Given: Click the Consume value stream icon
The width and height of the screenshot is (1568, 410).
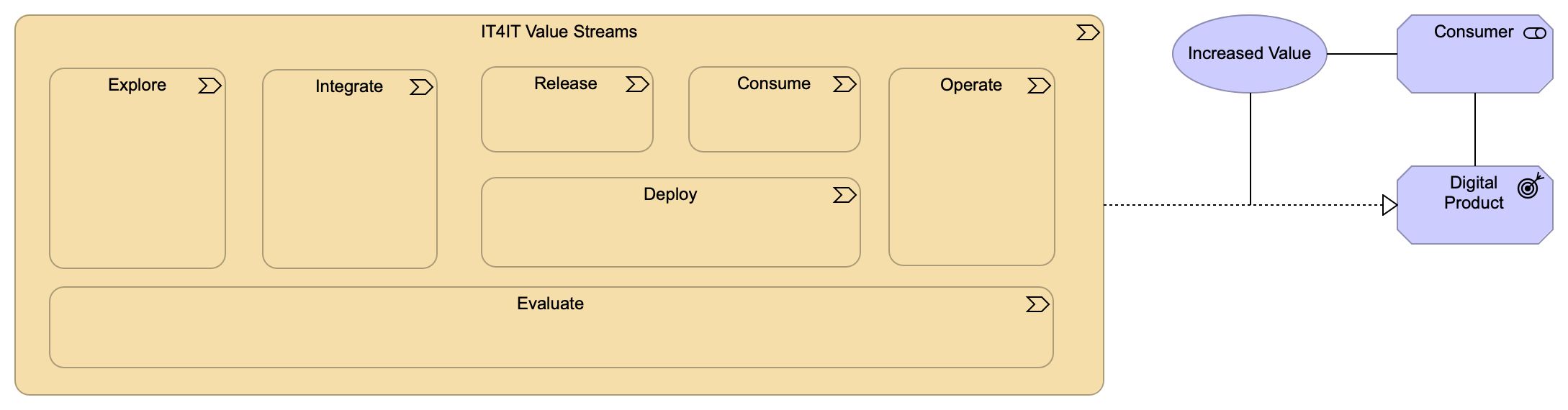Looking at the screenshot, I should coord(844,85).
